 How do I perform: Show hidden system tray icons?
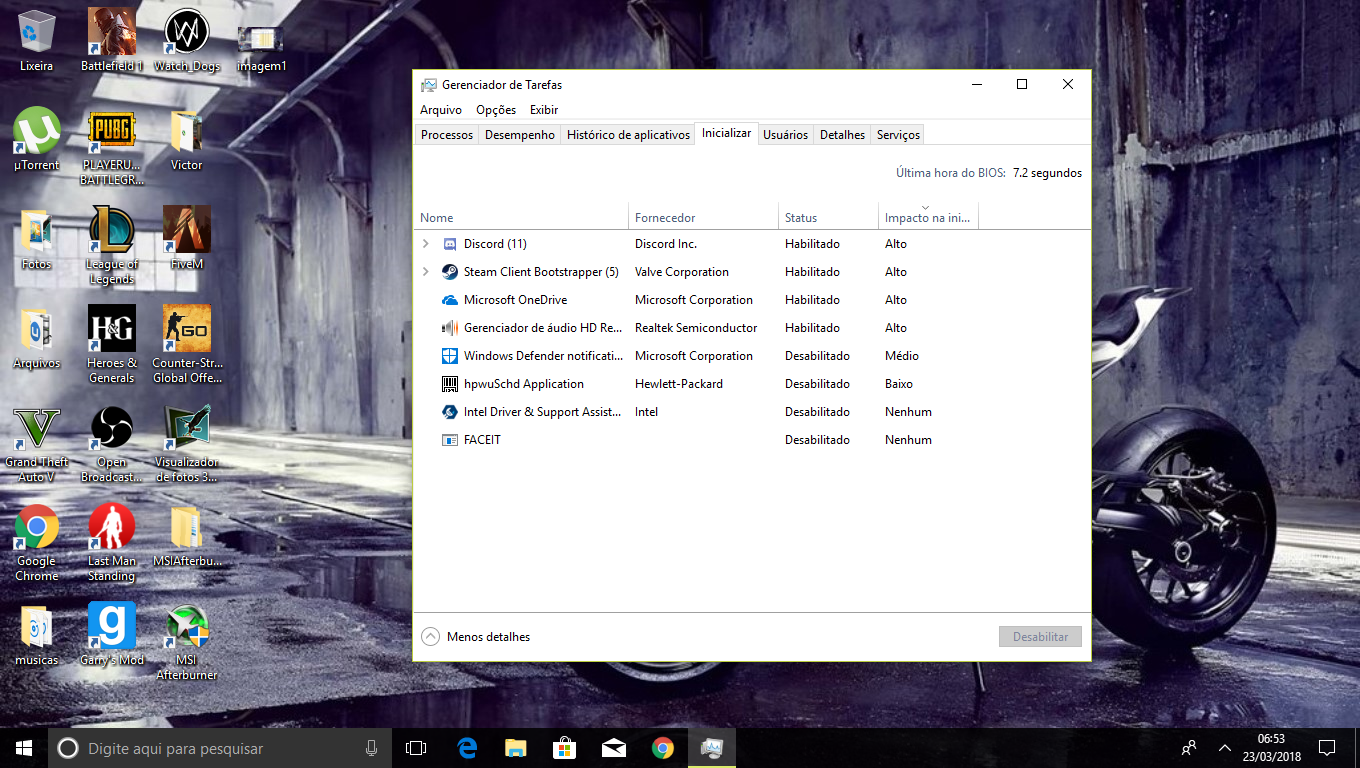pos(1225,748)
